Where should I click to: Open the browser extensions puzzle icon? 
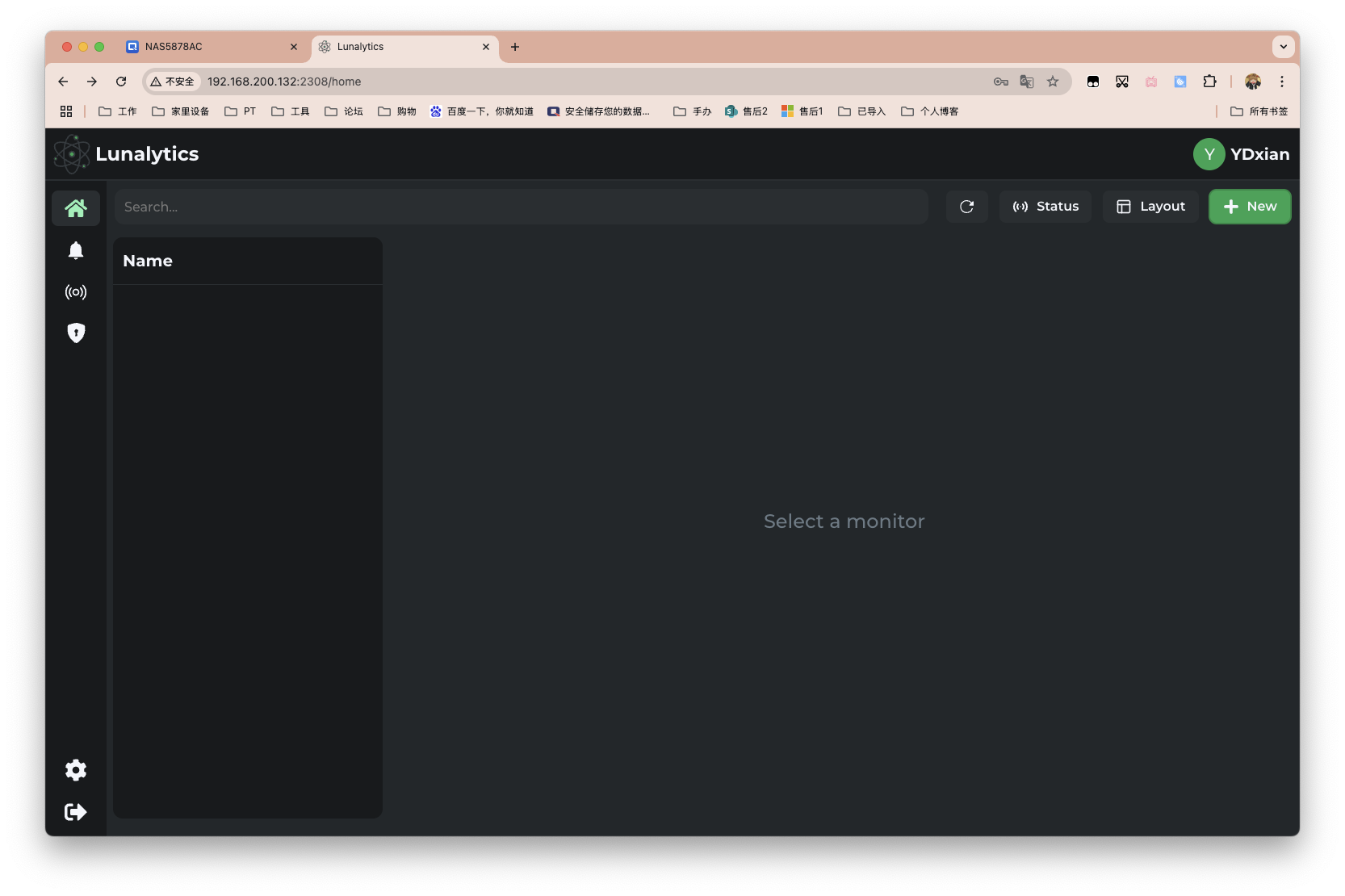pyautogui.click(x=1209, y=82)
